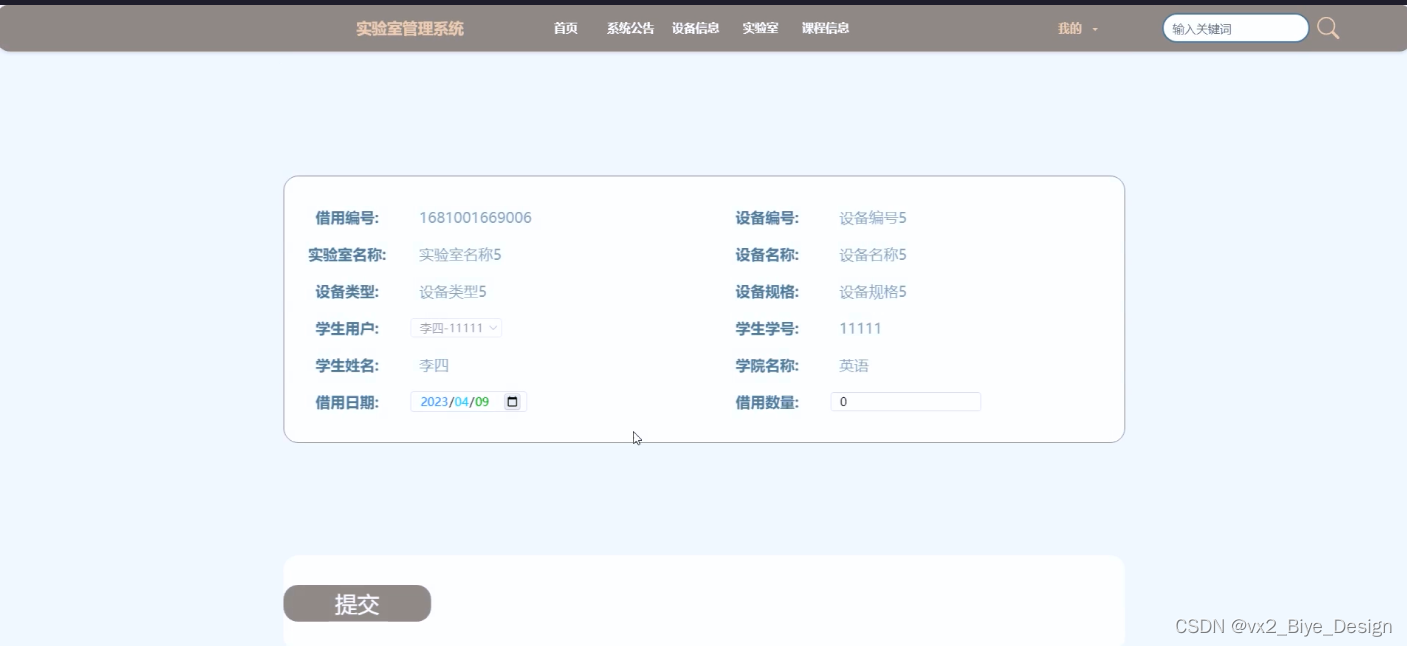Screen dimensions: 1407x646
Task: Click the value 设备类型5
Action: coord(453,292)
